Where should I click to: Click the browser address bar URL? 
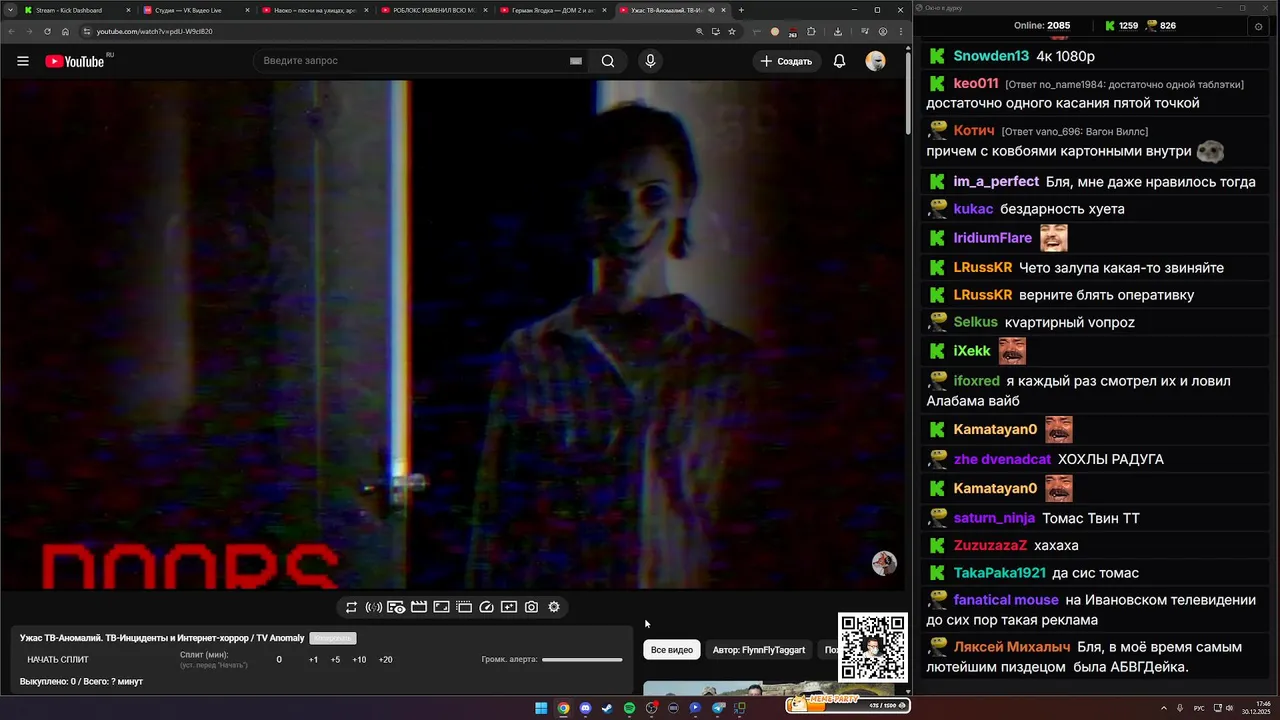[x=154, y=31]
